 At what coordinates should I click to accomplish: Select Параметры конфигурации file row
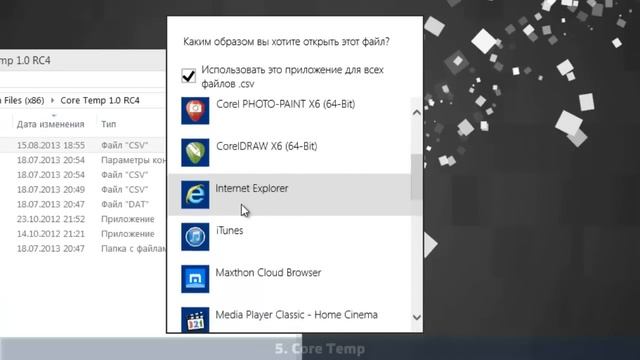pyautogui.click(x=83, y=160)
